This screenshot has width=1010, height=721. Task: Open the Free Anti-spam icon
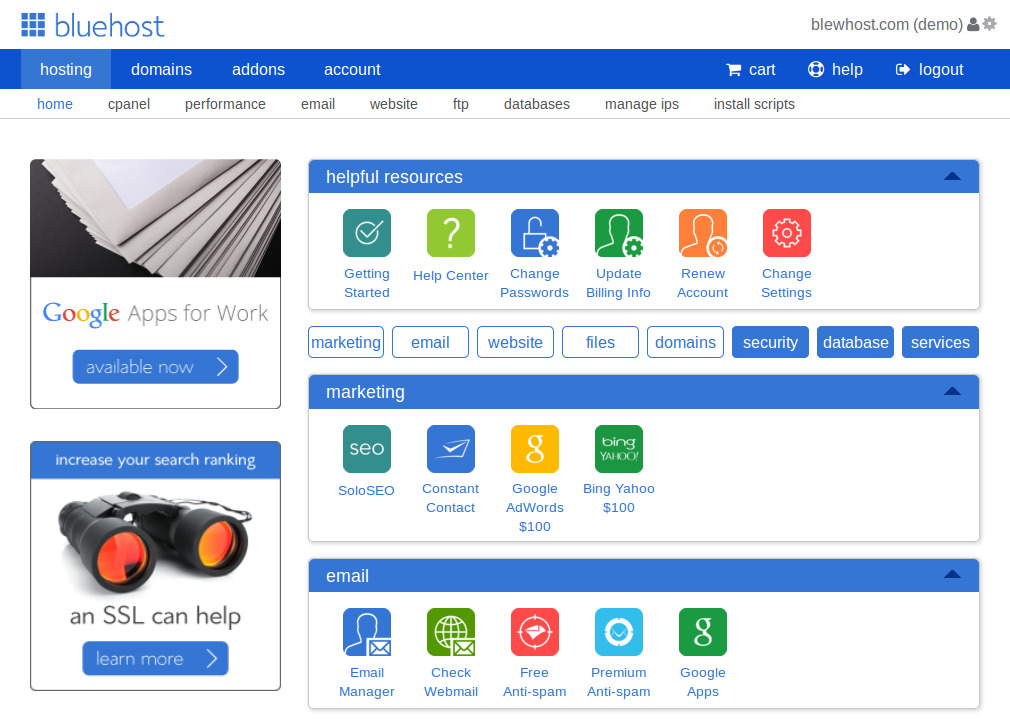pos(535,631)
